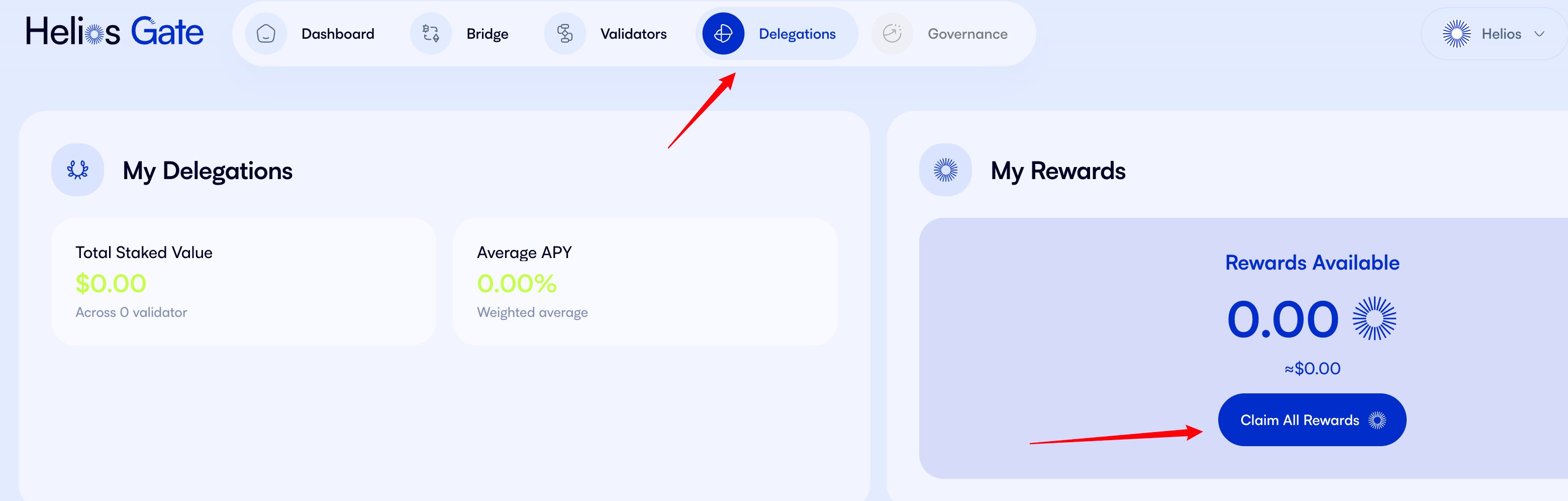Click the Bridge swap icon
The image size is (1568, 501).
(x=431, y=34)
